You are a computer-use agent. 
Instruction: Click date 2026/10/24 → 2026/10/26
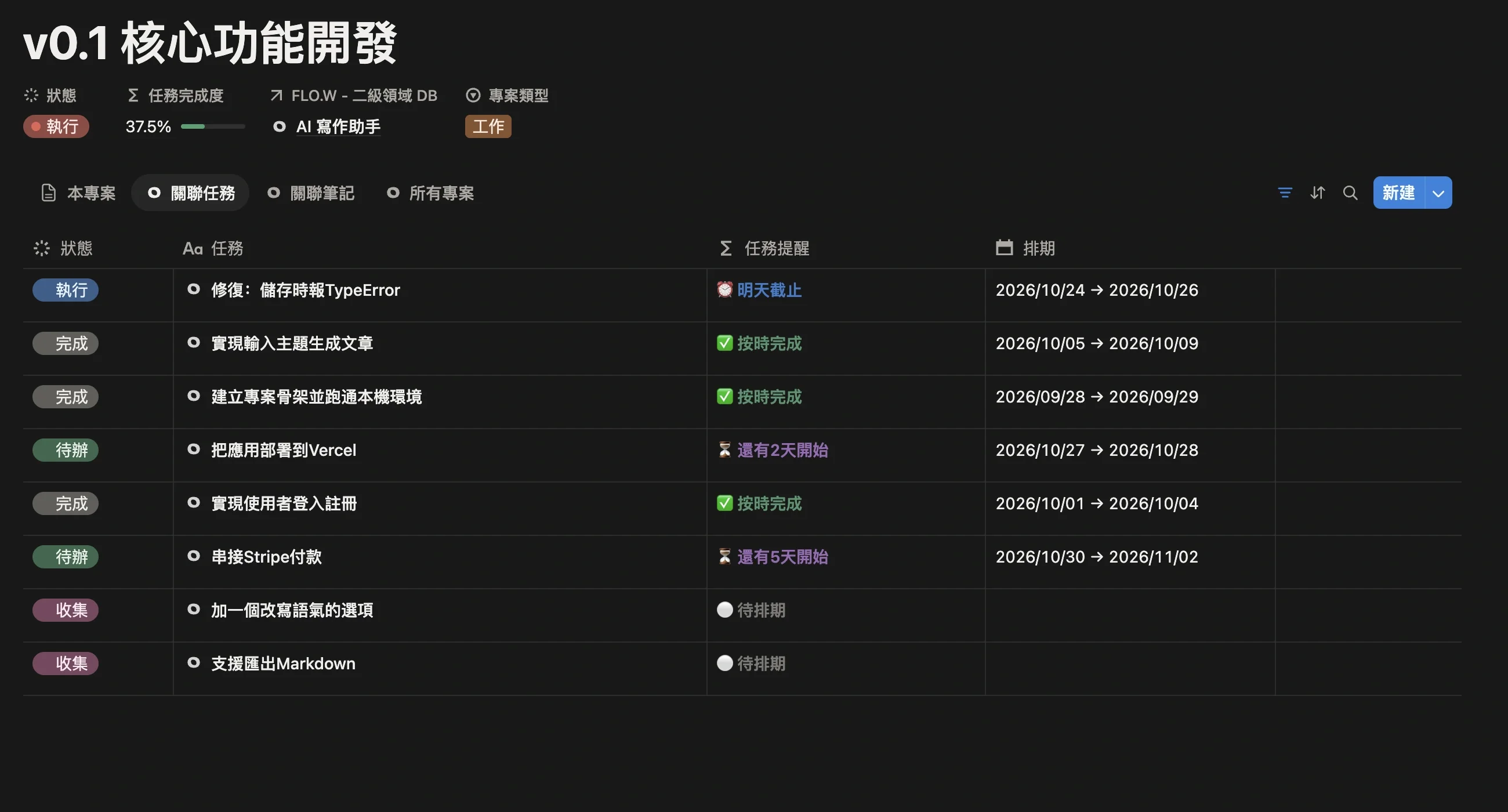pos(1097,290)
